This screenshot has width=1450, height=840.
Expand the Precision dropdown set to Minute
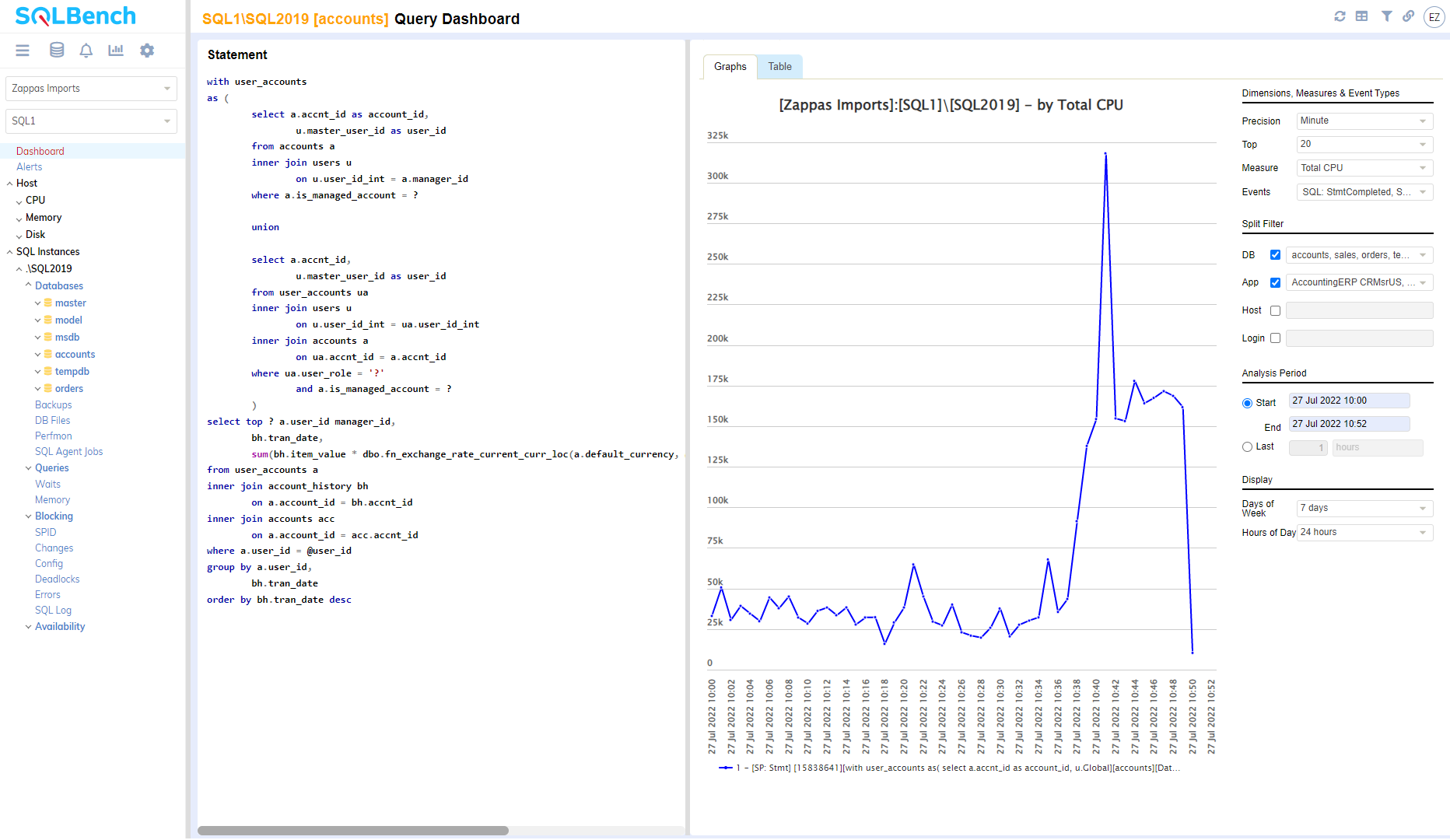tap(1364, 121)
